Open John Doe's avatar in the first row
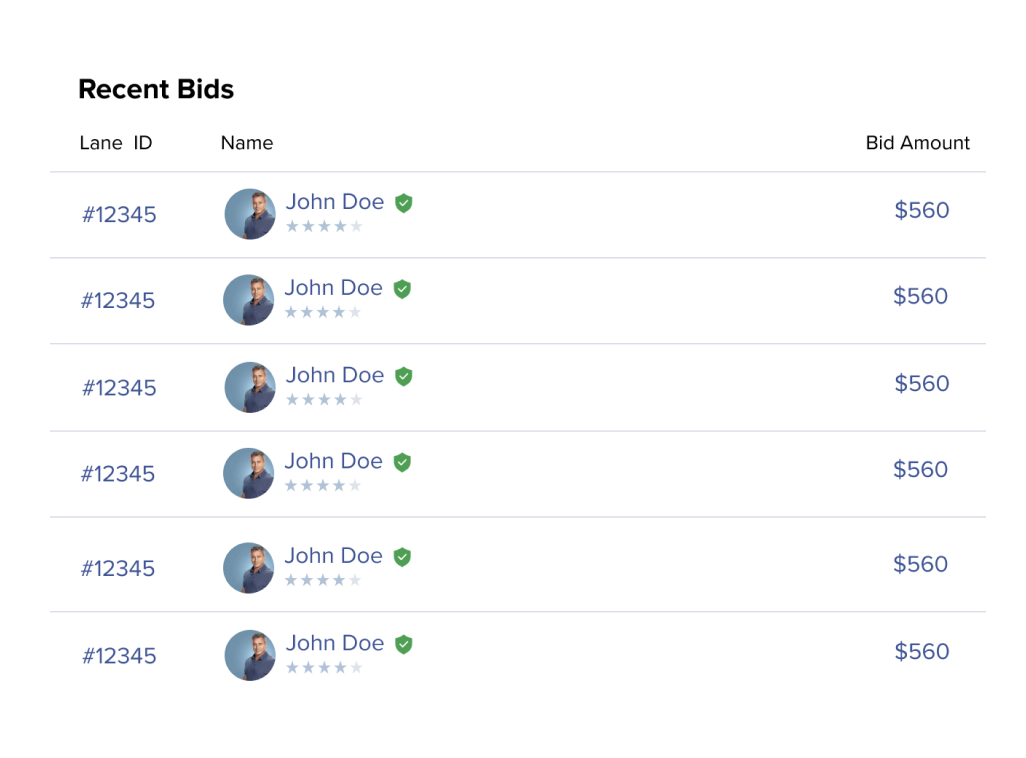Image resolution: width=1026 pixels, height=758 pixels. [x=250, y=214]
